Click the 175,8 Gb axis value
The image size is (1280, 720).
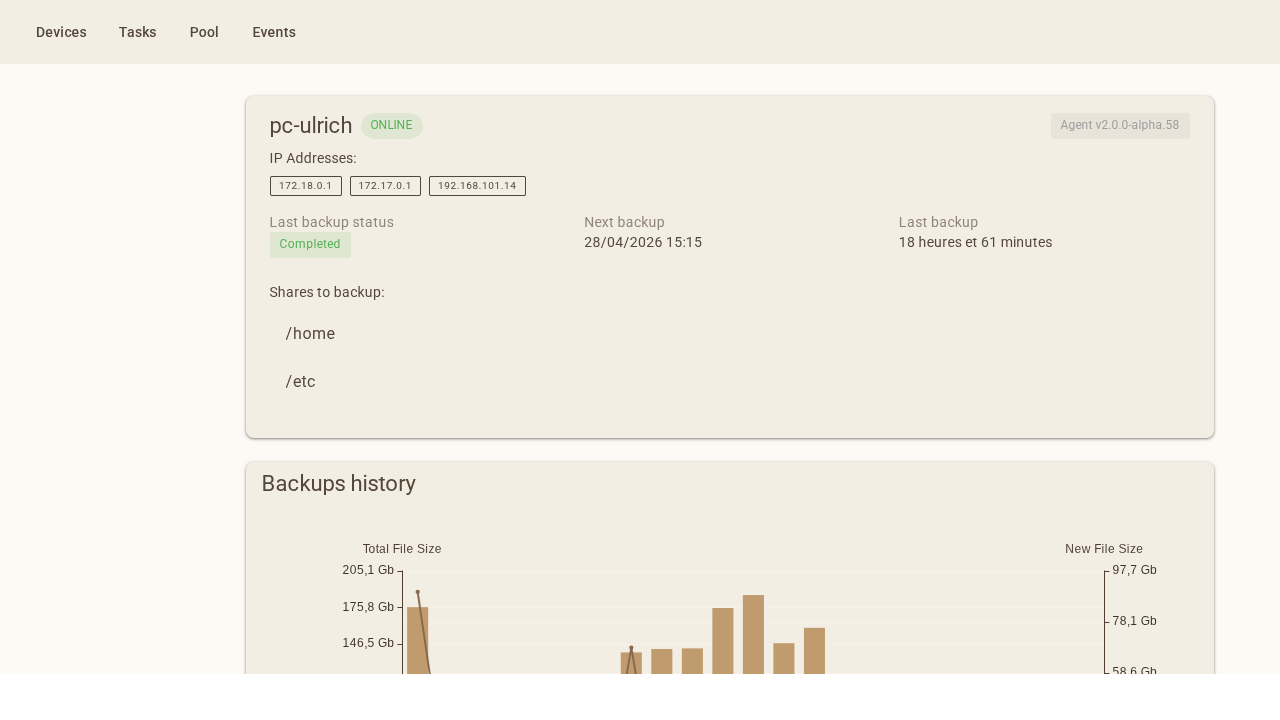click(x=368, y=607)
